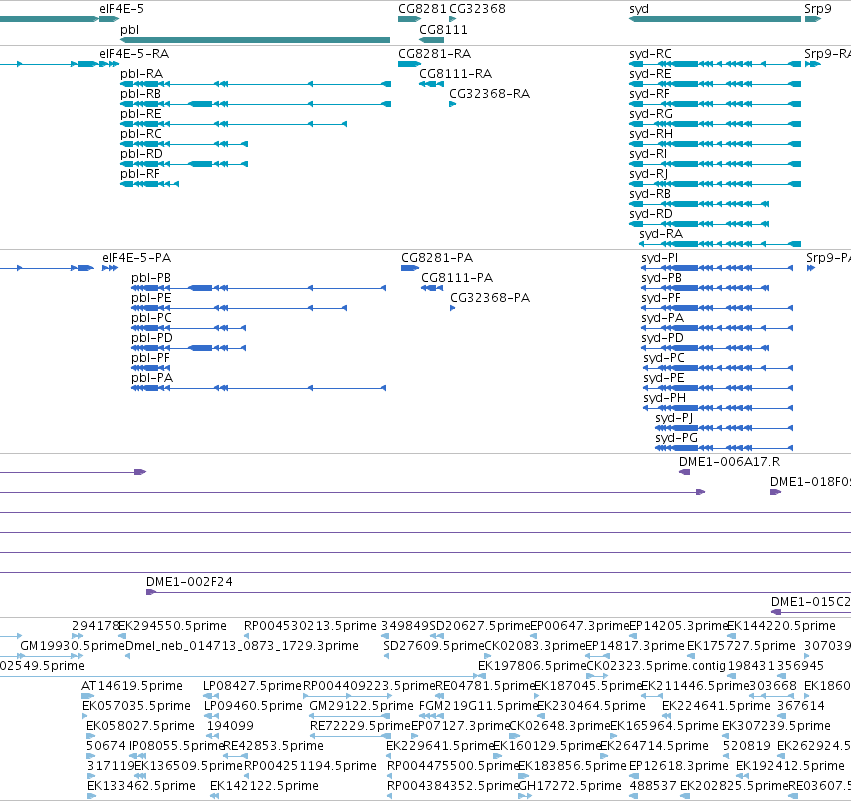Click the syd gene span bar

tap(715, 19)
